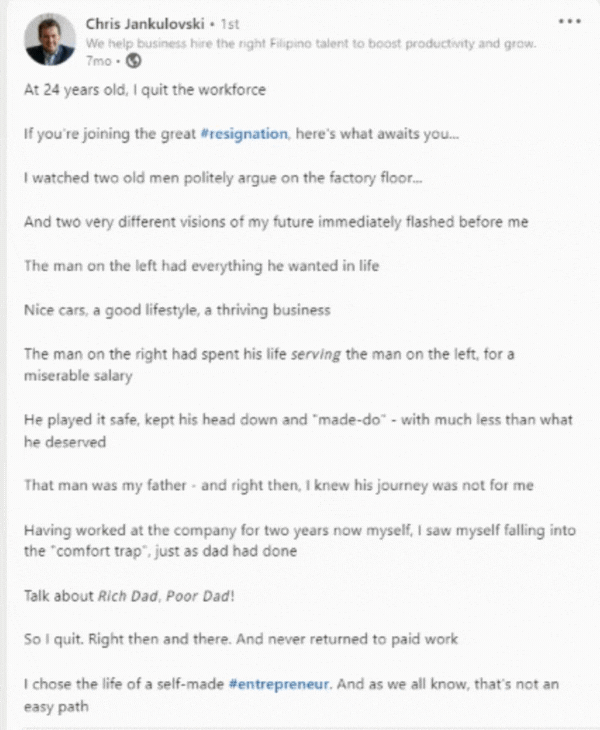Viewport: 600px width, 730px height.
Task: Click the Chris Jankulovski name link
Action: 144,23
